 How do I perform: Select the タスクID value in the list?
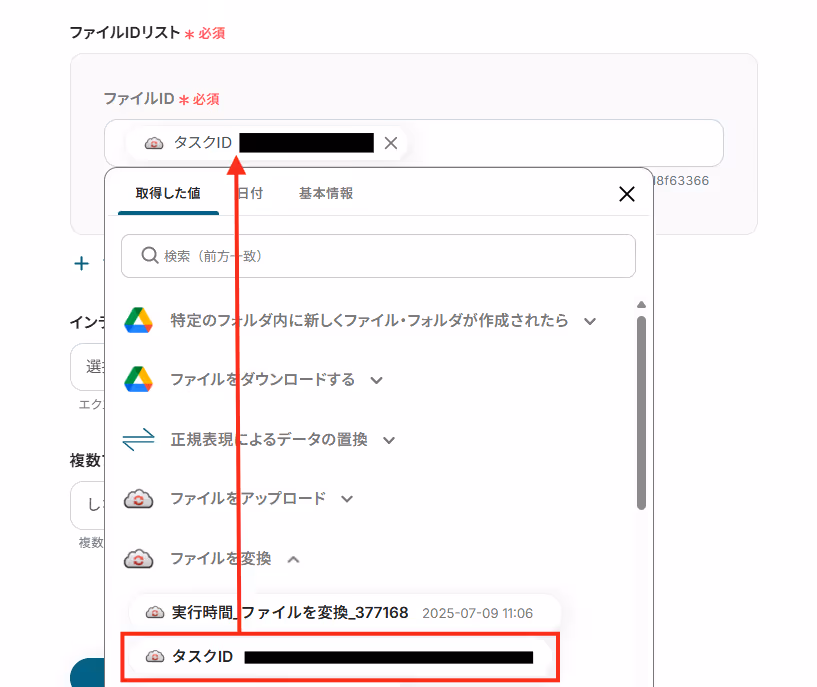pos(340,657)
